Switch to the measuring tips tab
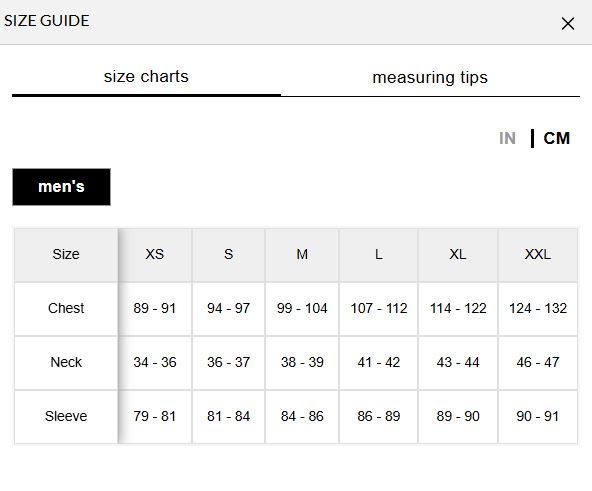 point(430,77)
